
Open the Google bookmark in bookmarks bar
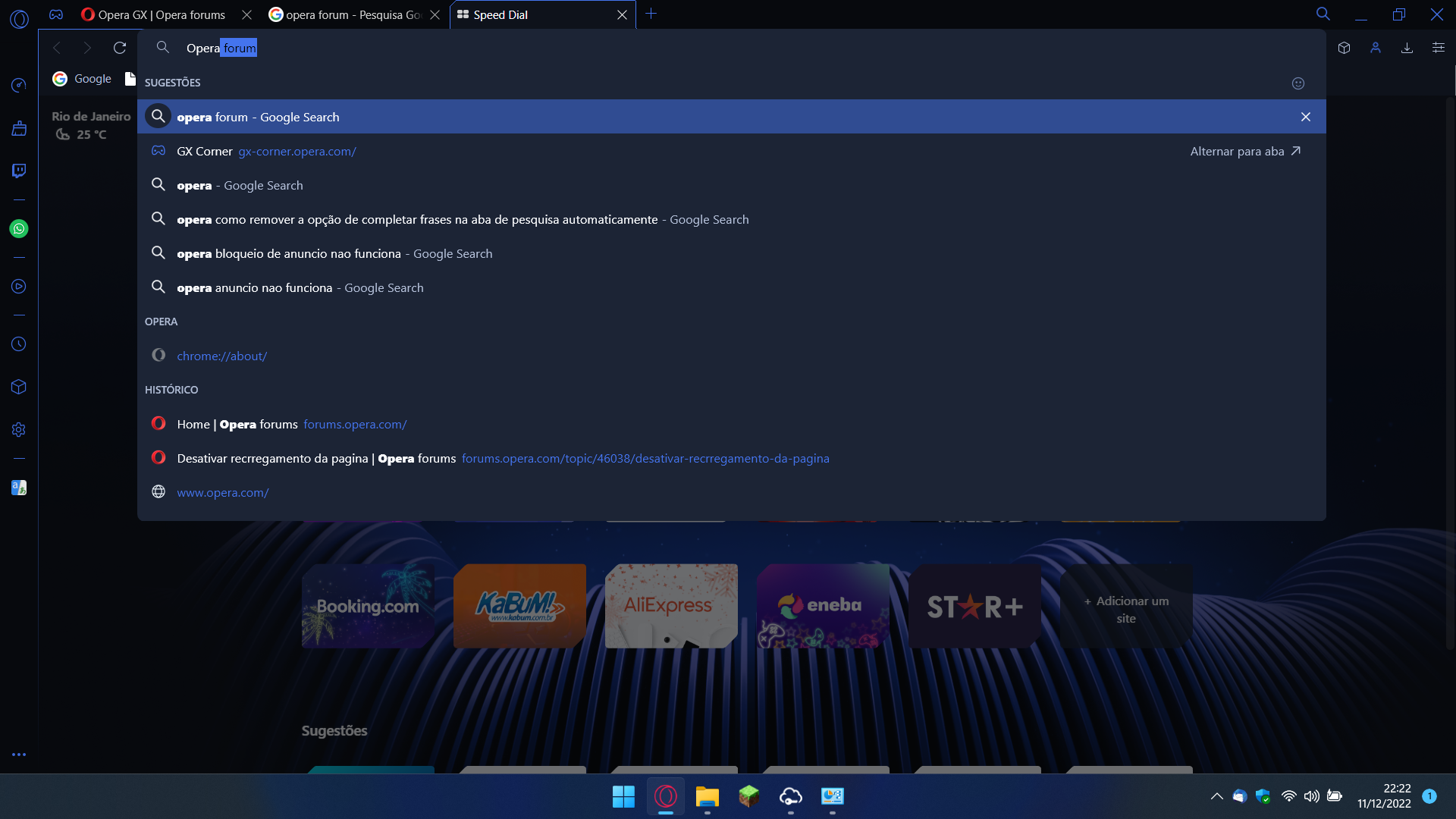(x=82, y=79)
